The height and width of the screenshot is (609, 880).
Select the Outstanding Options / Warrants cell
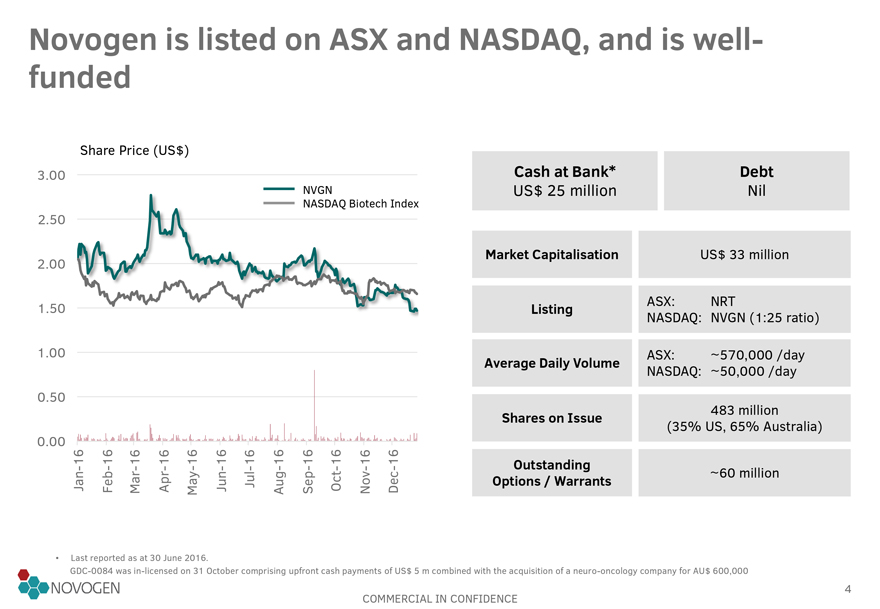point(552,472)
